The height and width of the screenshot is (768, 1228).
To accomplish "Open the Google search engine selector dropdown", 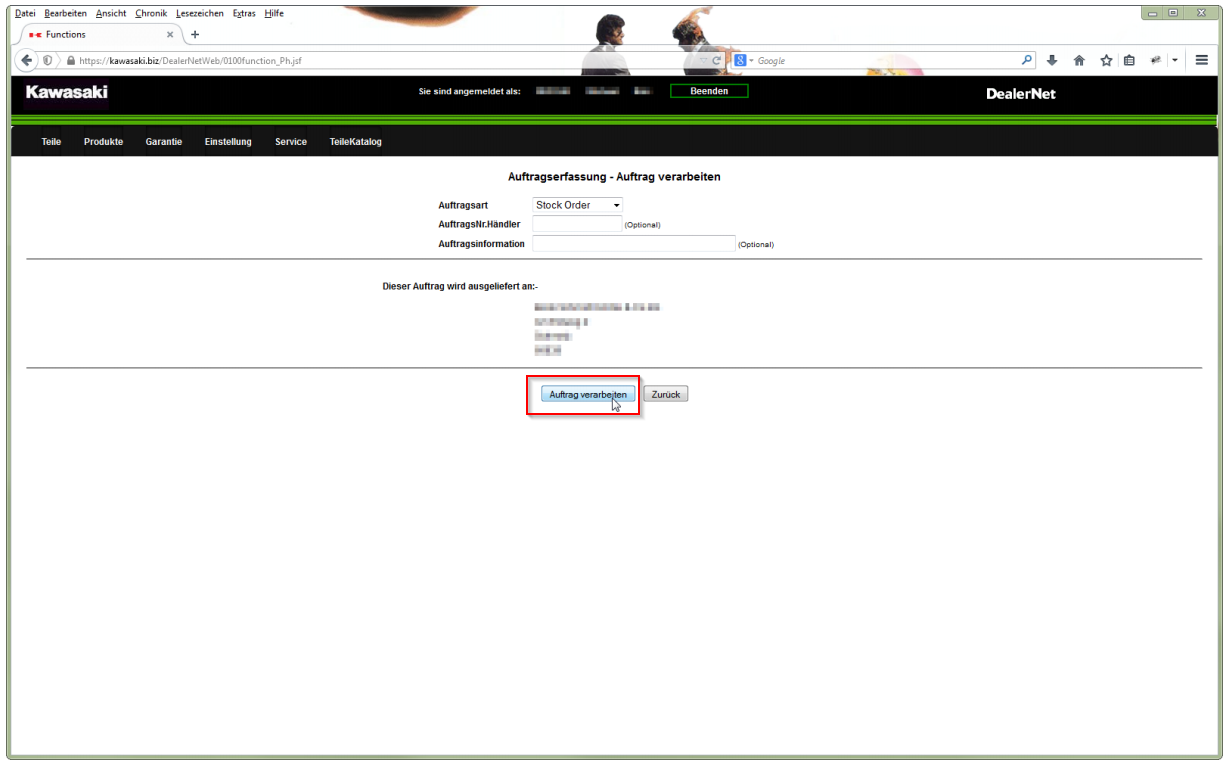I will click(743, 61).
